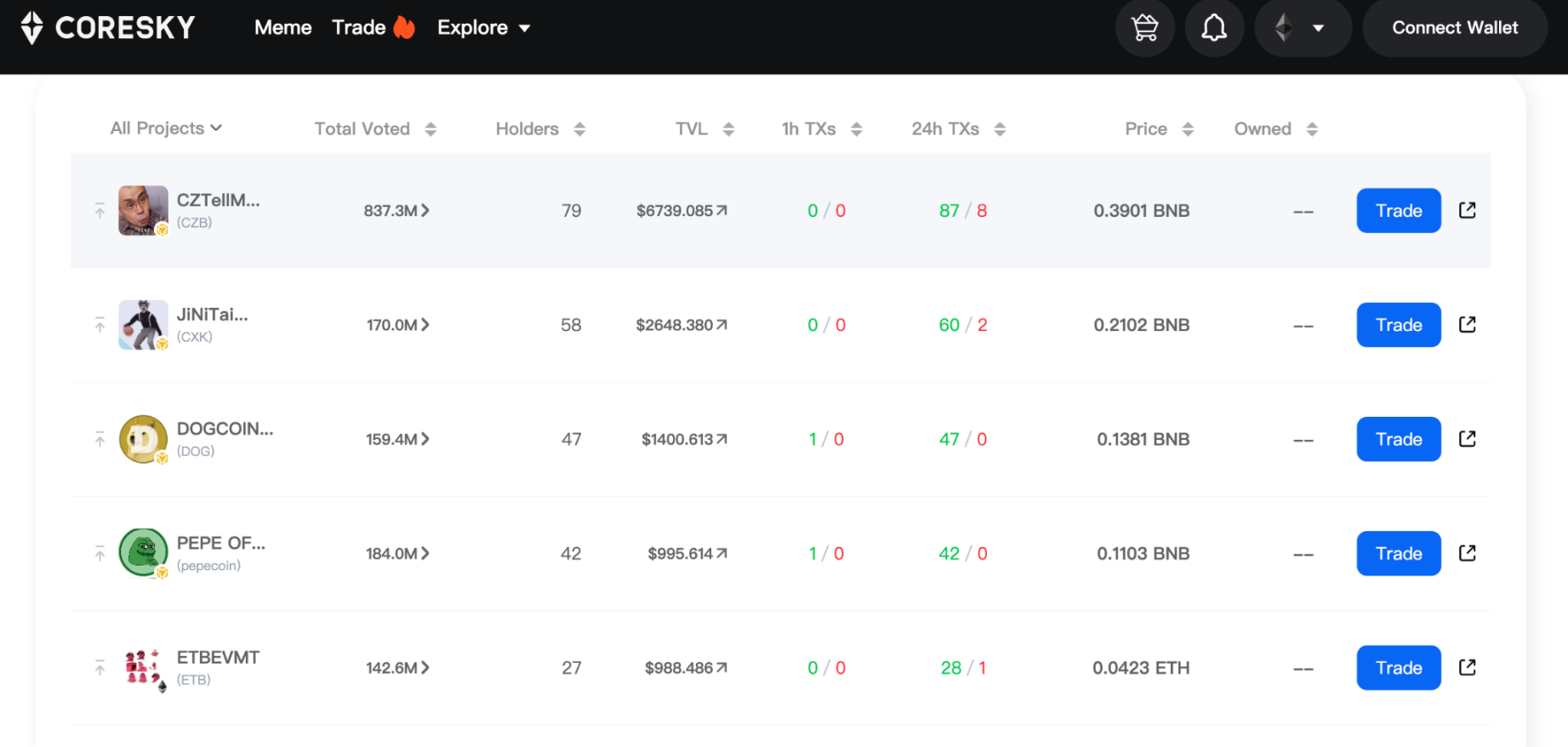Expand the All Projects filter dropdown
Viewport: 1568px width, 747px height.
(166, 128)
